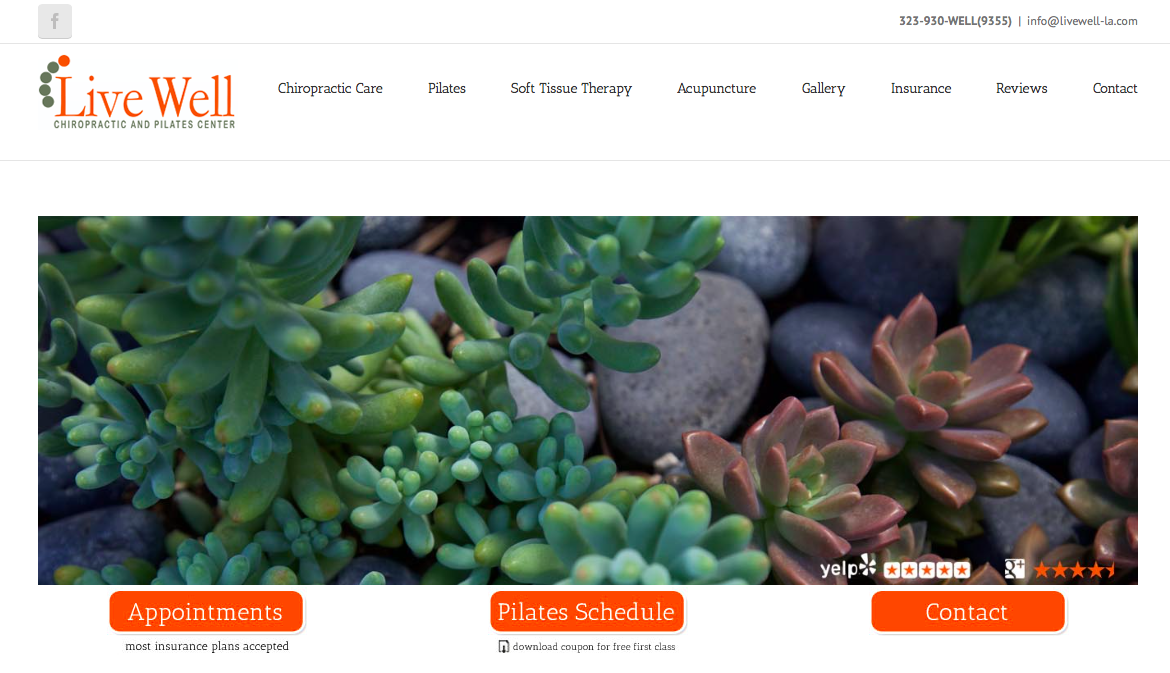The width and height of the screenshot is (1170, 673).
Task: Click the orange Contact button
Action: coord(968,612)
